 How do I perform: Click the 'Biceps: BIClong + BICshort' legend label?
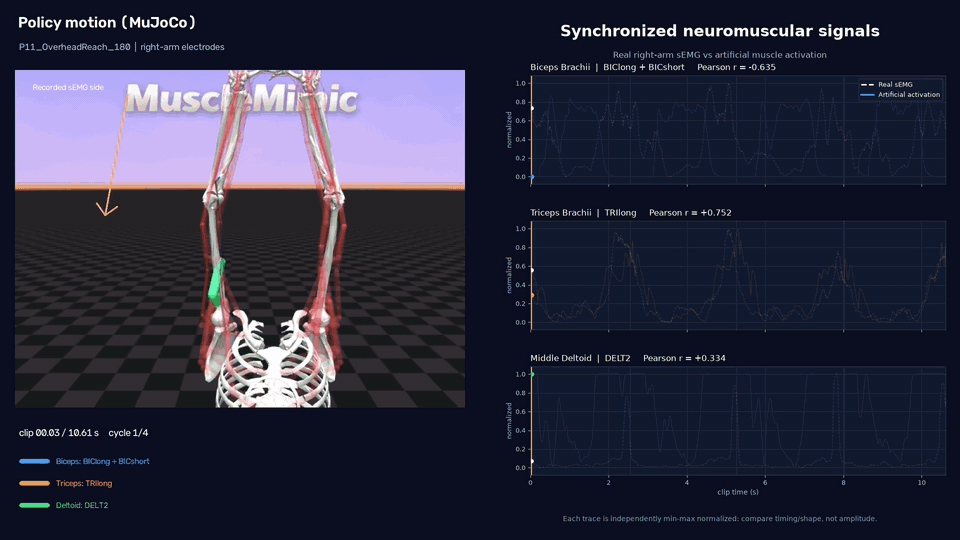(102, 462)
